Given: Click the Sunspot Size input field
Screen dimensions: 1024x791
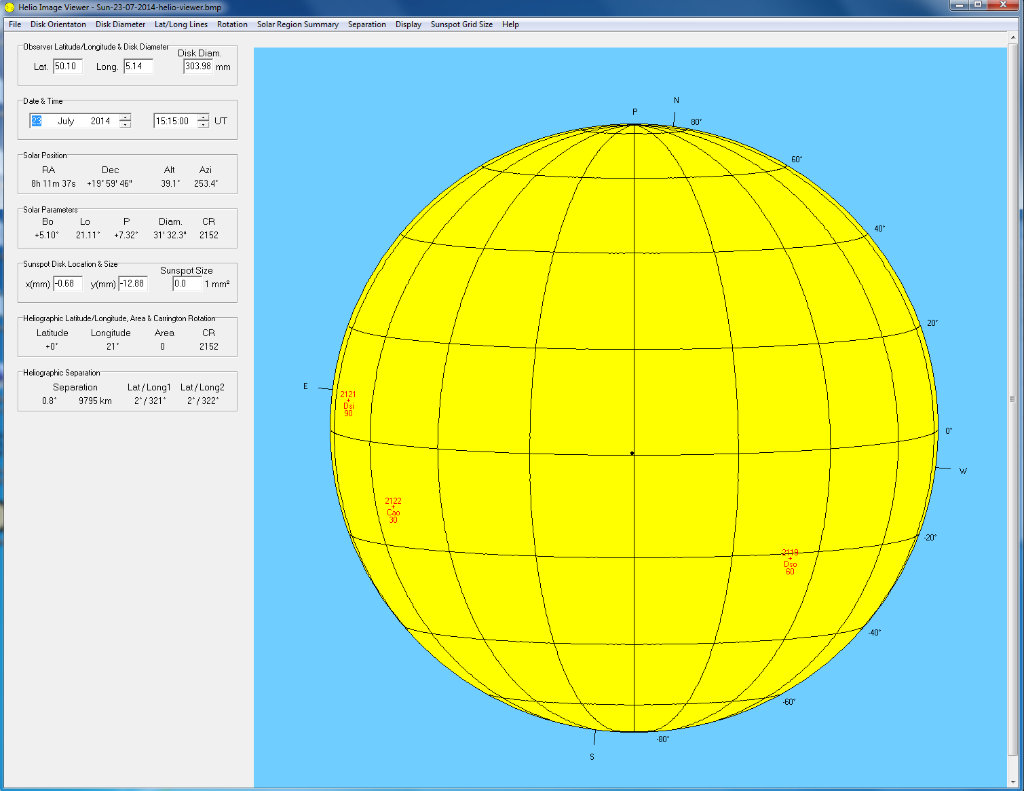Looking at the screenshot, I should 186,284.
